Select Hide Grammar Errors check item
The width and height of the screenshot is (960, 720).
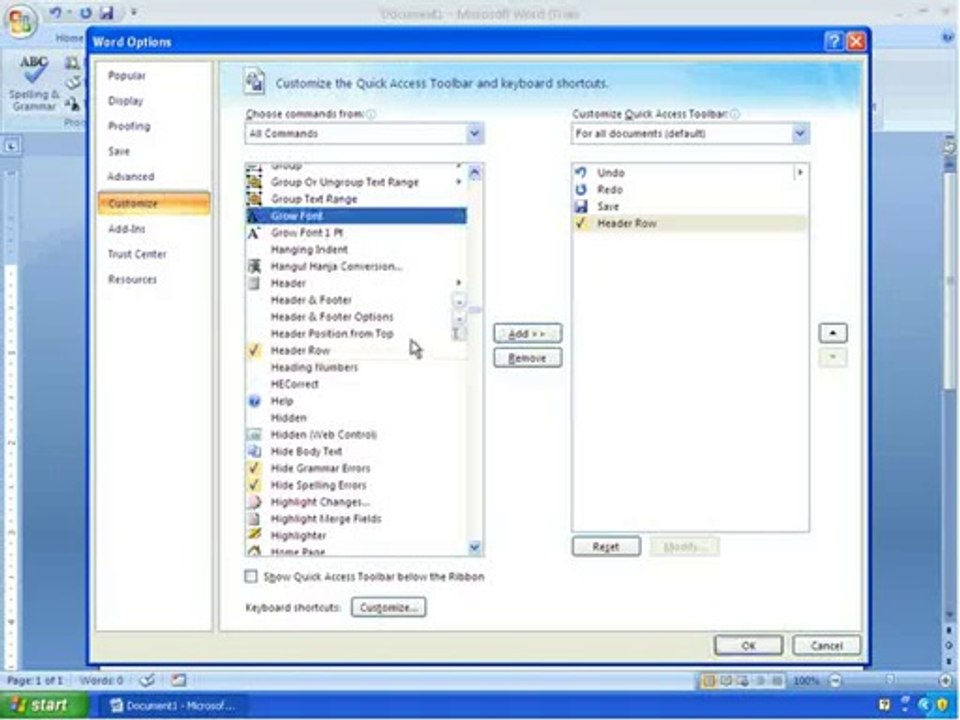356,468
